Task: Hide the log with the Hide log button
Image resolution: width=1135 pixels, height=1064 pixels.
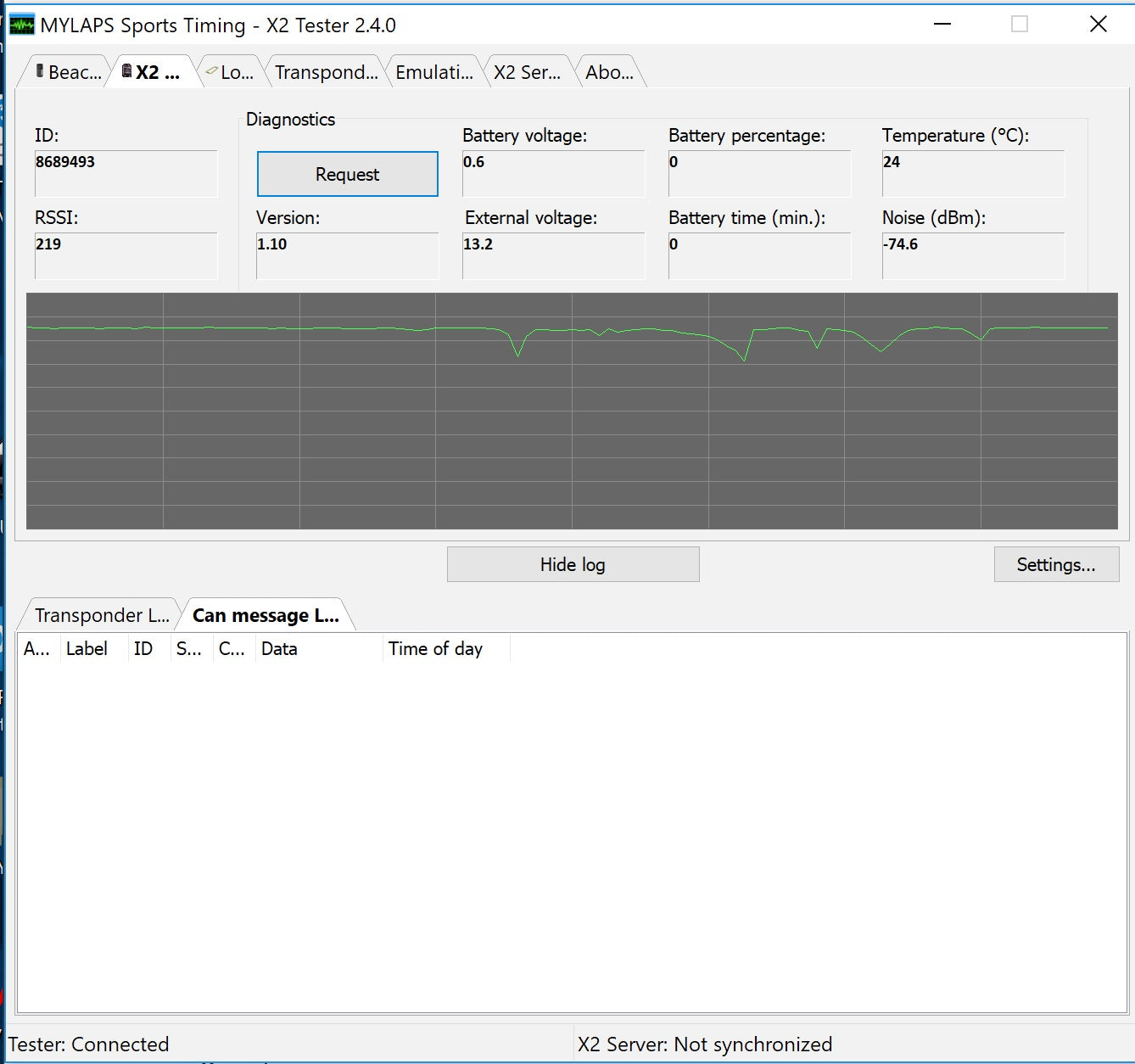Action: point(573,564)
